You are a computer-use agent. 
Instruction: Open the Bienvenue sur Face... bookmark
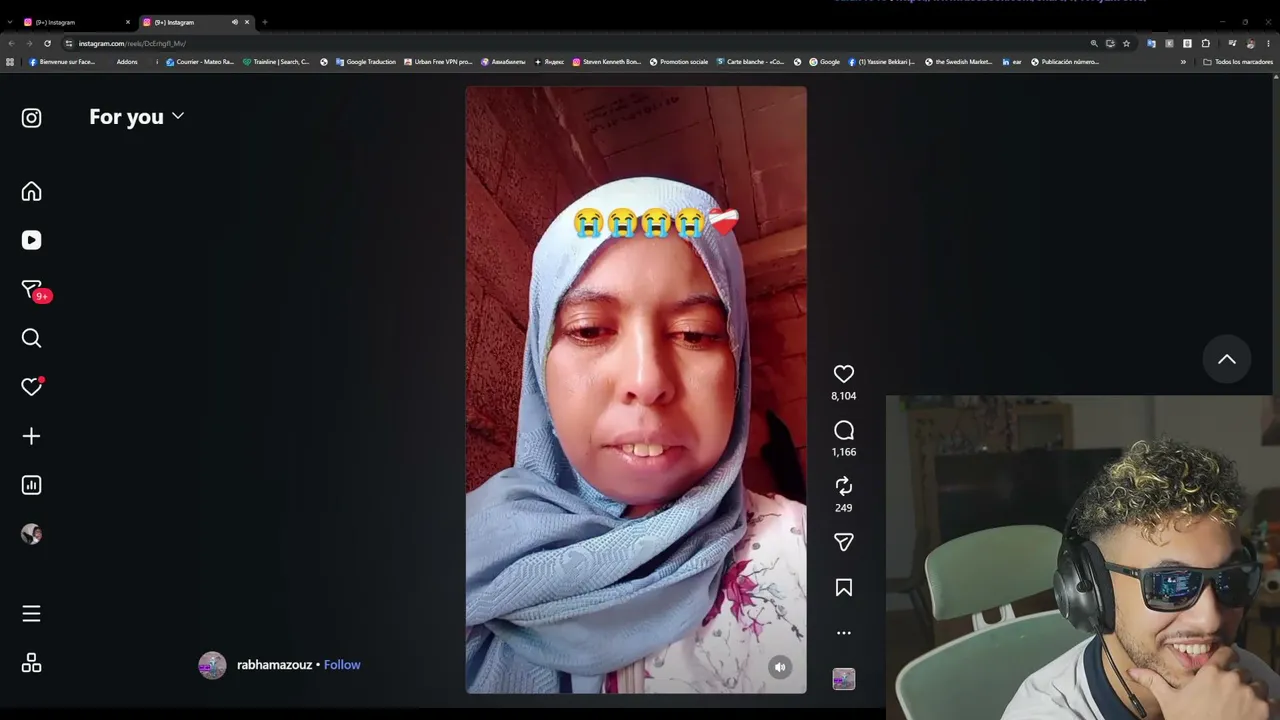click(62, 62)
